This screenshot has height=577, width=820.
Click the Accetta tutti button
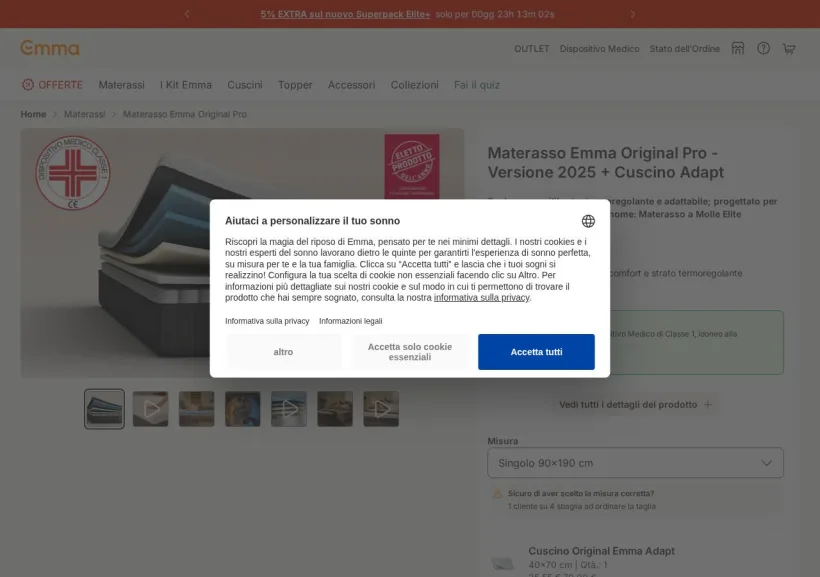click(x=536, y=352)
